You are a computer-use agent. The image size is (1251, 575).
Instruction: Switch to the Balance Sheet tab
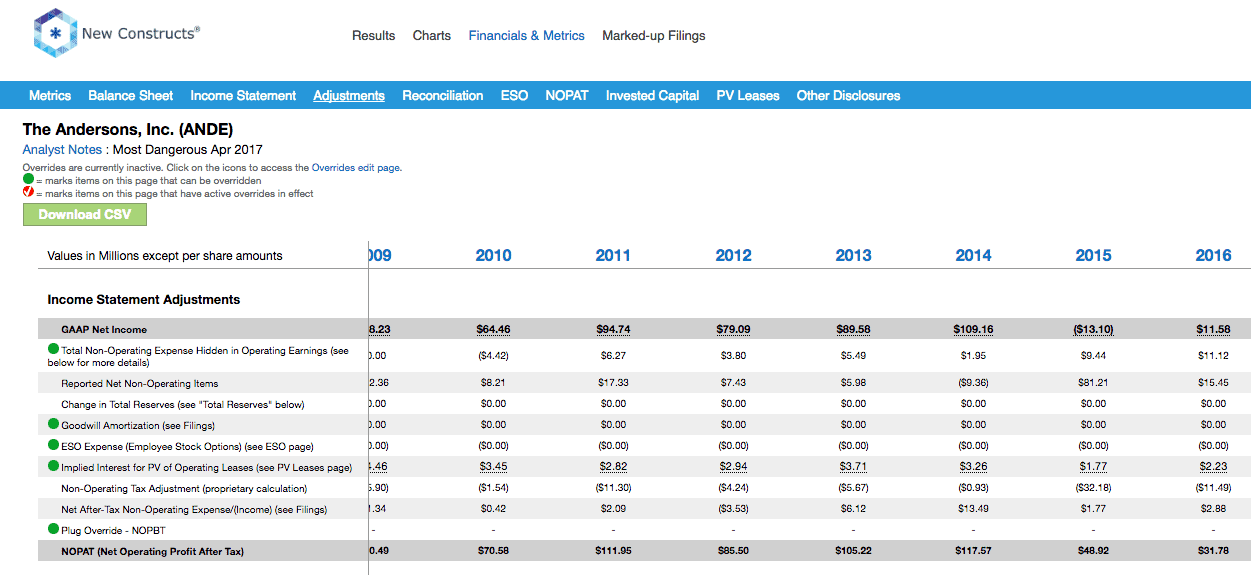[x=131, y=95]
